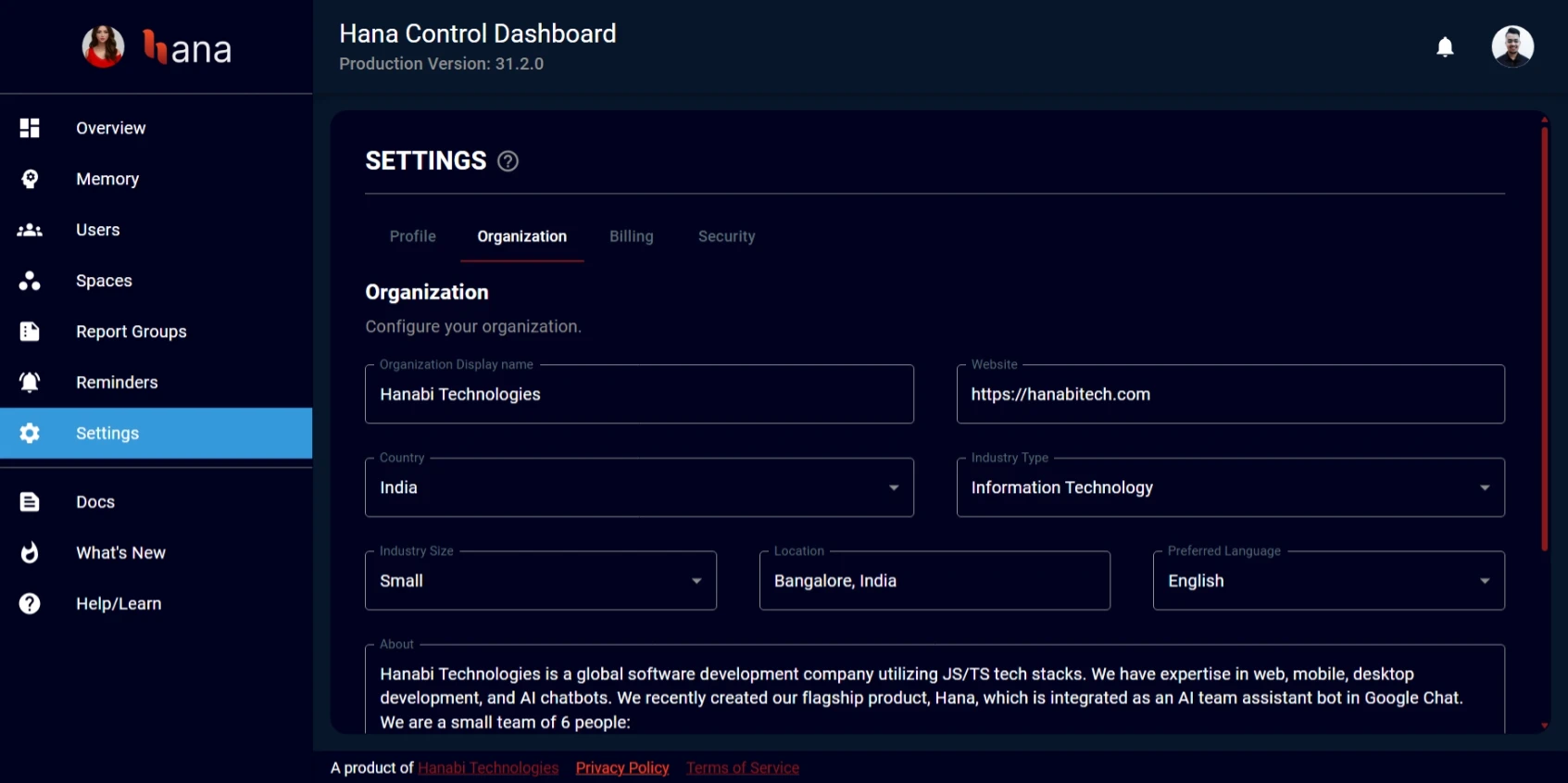
Task: Click the Overview dashboard icon
Action: point(30,128)
